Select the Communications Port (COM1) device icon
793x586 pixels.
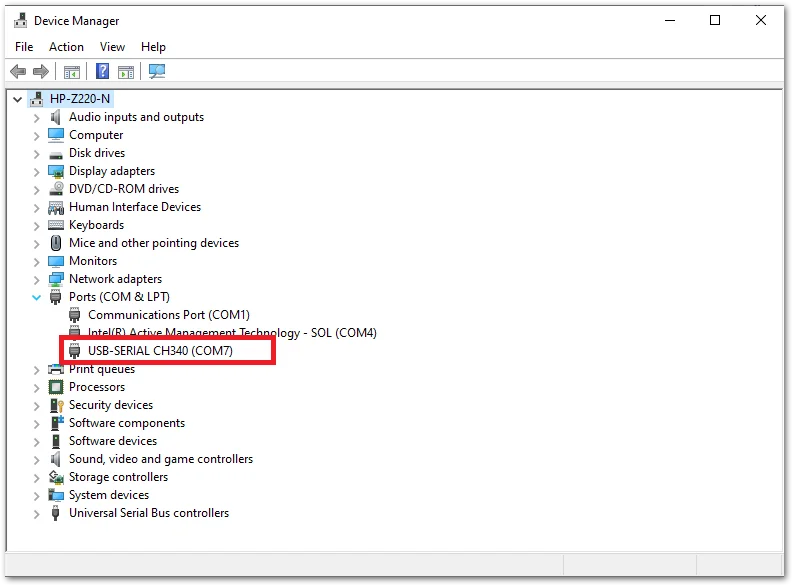coord(75,315)
